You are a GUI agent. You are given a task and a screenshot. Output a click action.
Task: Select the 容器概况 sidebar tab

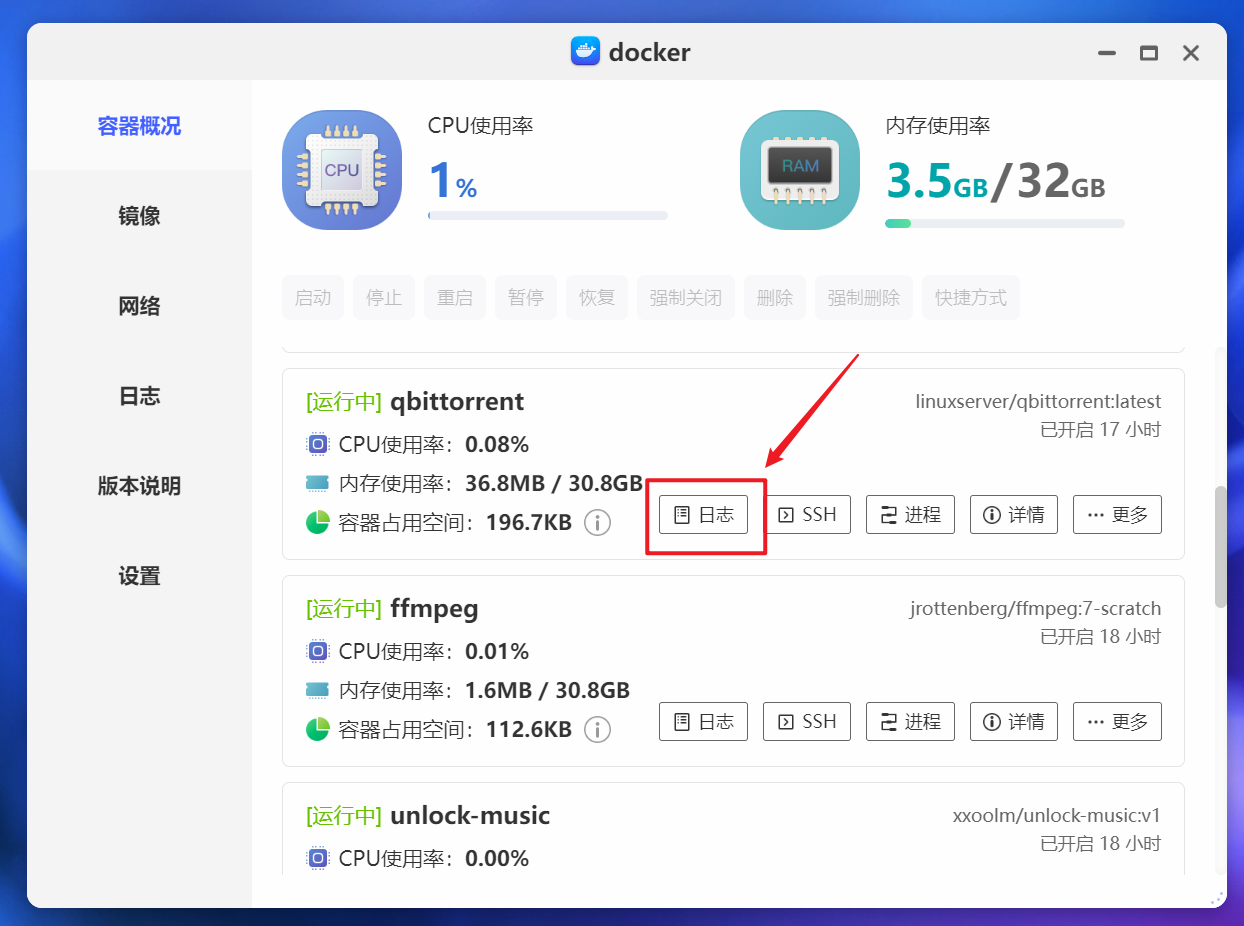point(139,126)
